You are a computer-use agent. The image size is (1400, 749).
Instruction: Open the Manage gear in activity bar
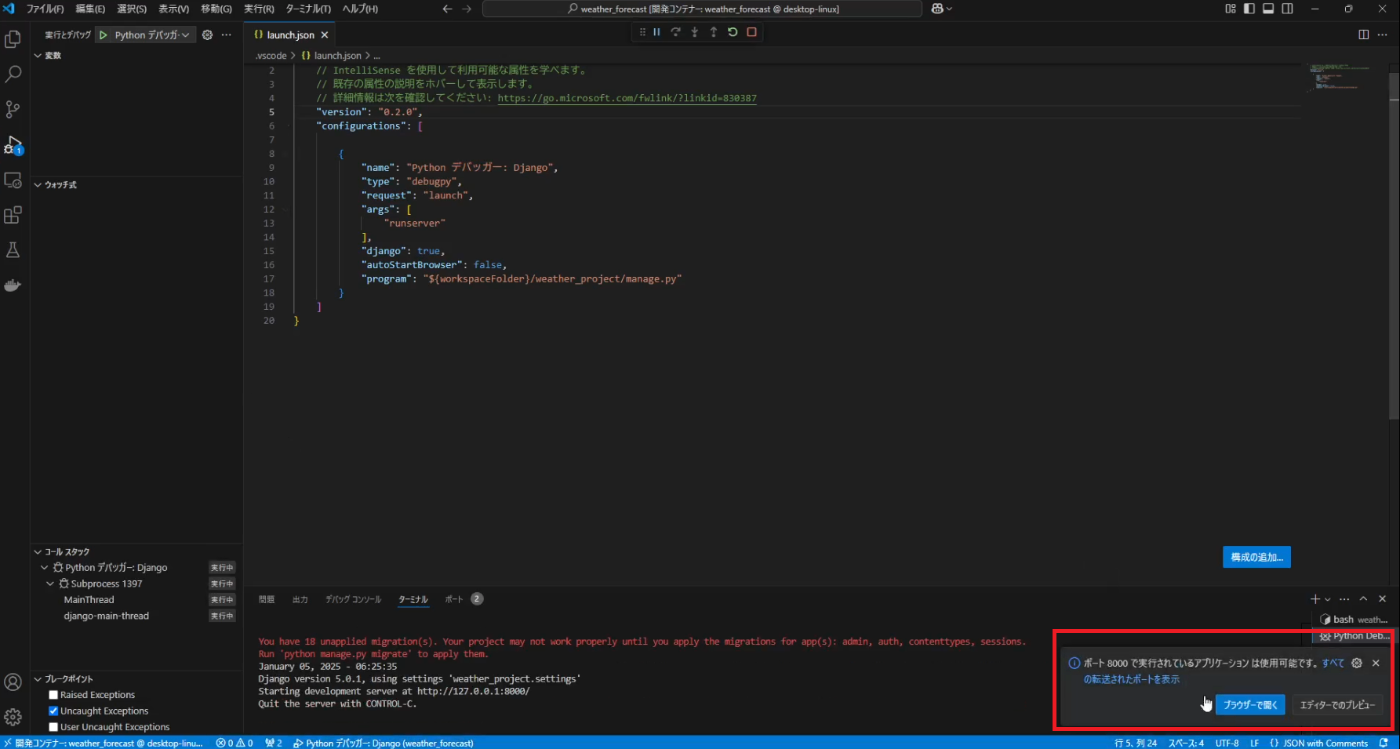13,717
